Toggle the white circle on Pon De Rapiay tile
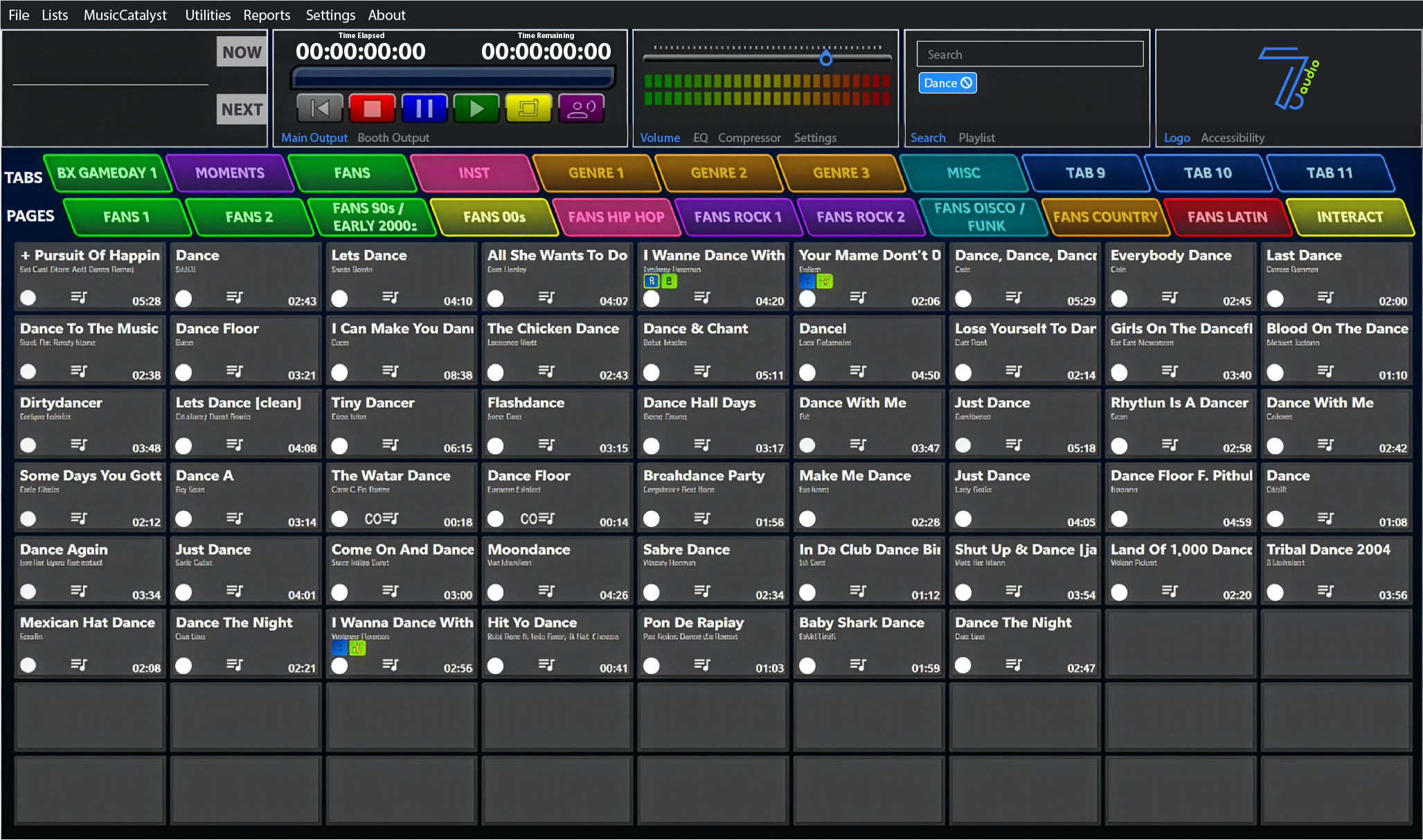This screenshot has height=840, width=1423. pyautogui.click(x=652, y=665)
